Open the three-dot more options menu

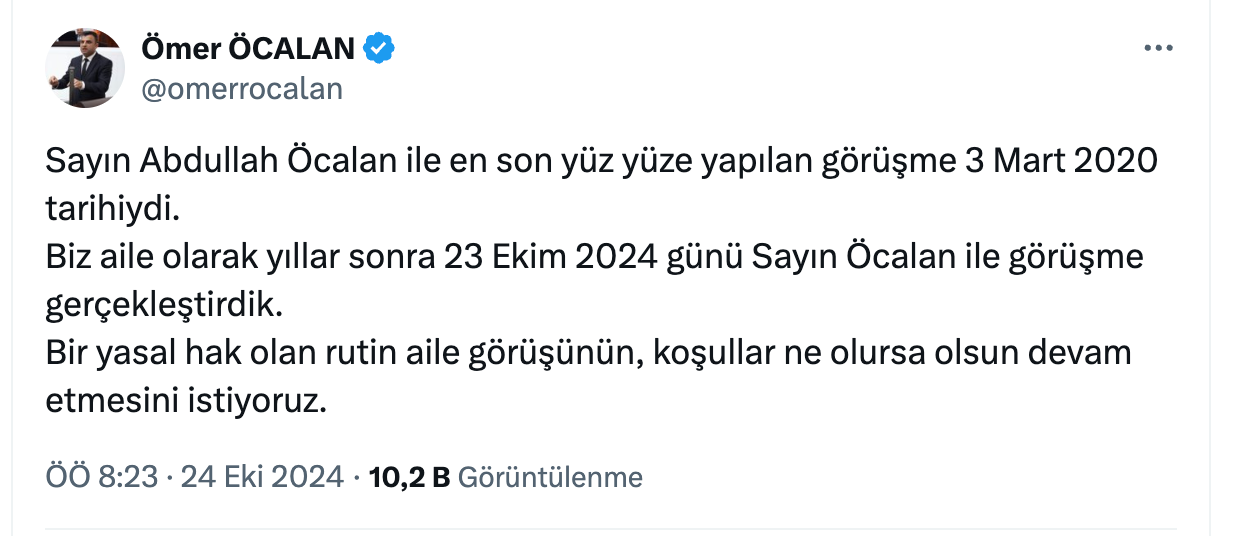pos(1157,48)
